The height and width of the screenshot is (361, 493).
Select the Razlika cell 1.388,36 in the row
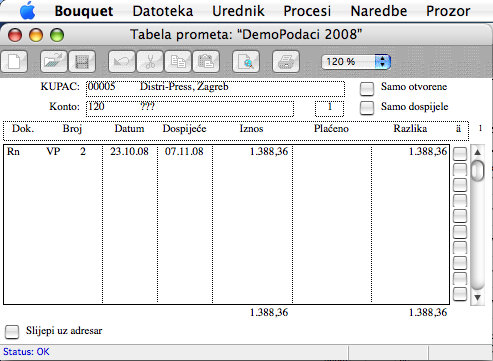tap(428, 152)
